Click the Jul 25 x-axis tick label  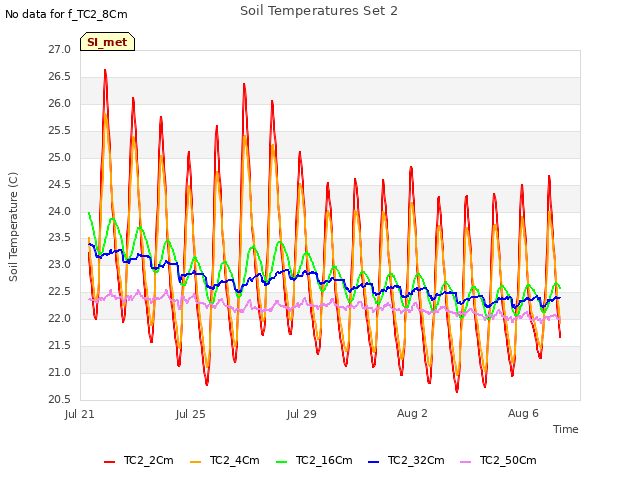pos(191,414)
